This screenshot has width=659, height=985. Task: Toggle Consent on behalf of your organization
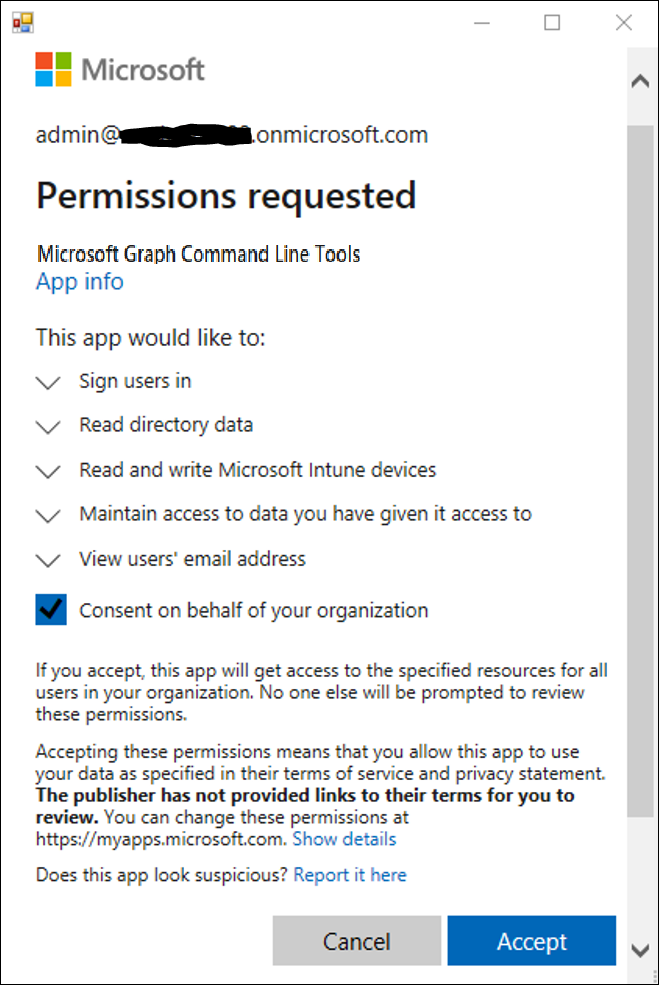[x=51, y=609]
